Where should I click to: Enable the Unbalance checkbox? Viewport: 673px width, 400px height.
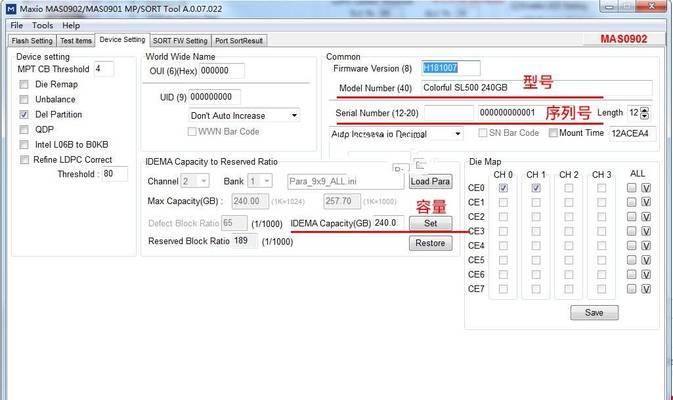click(x=24, y=100)
